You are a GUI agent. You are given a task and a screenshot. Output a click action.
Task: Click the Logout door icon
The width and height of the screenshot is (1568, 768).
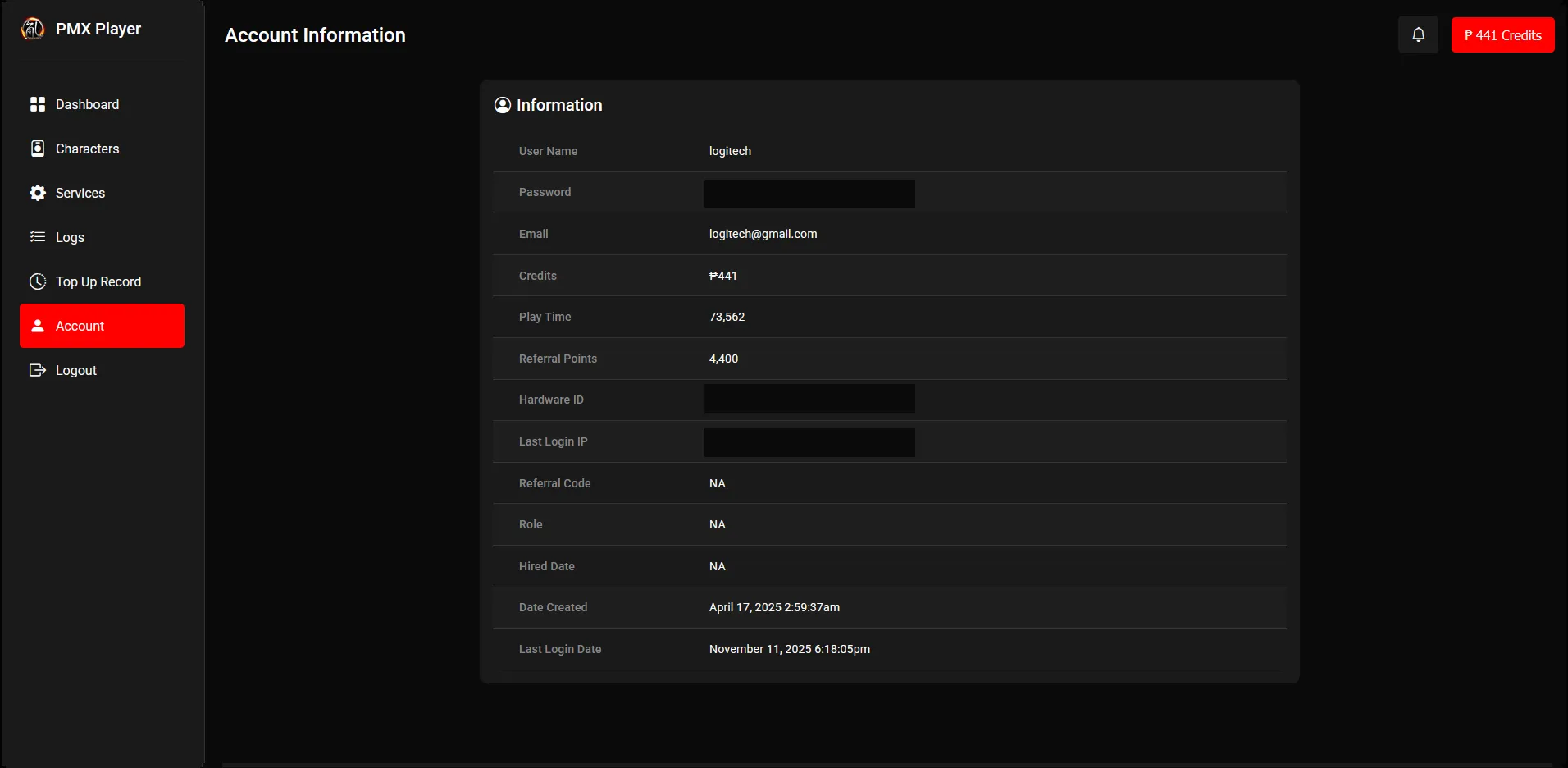tap(38, 370)
